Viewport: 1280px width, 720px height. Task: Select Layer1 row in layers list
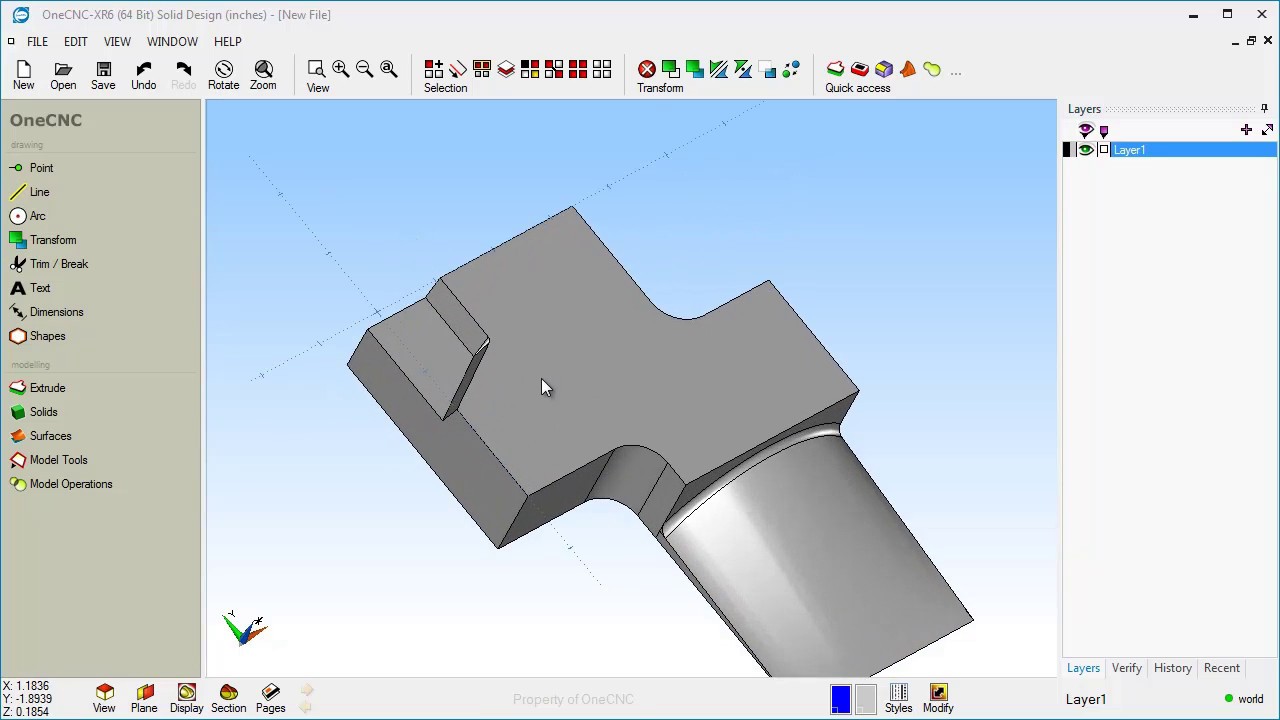(1169, 150)
